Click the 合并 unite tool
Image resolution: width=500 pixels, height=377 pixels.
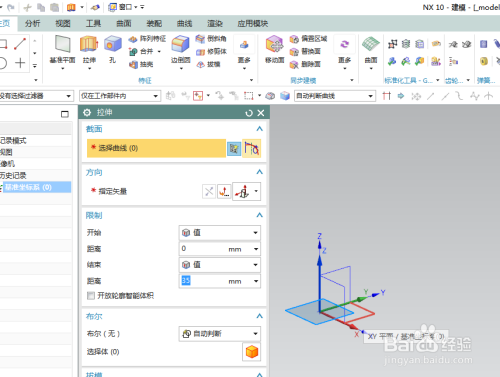(142, 51)
